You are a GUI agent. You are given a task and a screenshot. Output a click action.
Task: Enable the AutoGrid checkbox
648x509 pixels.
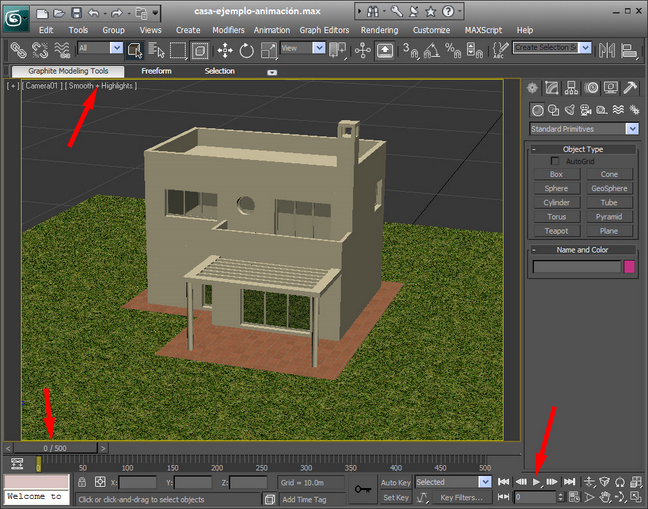point(557,161)
